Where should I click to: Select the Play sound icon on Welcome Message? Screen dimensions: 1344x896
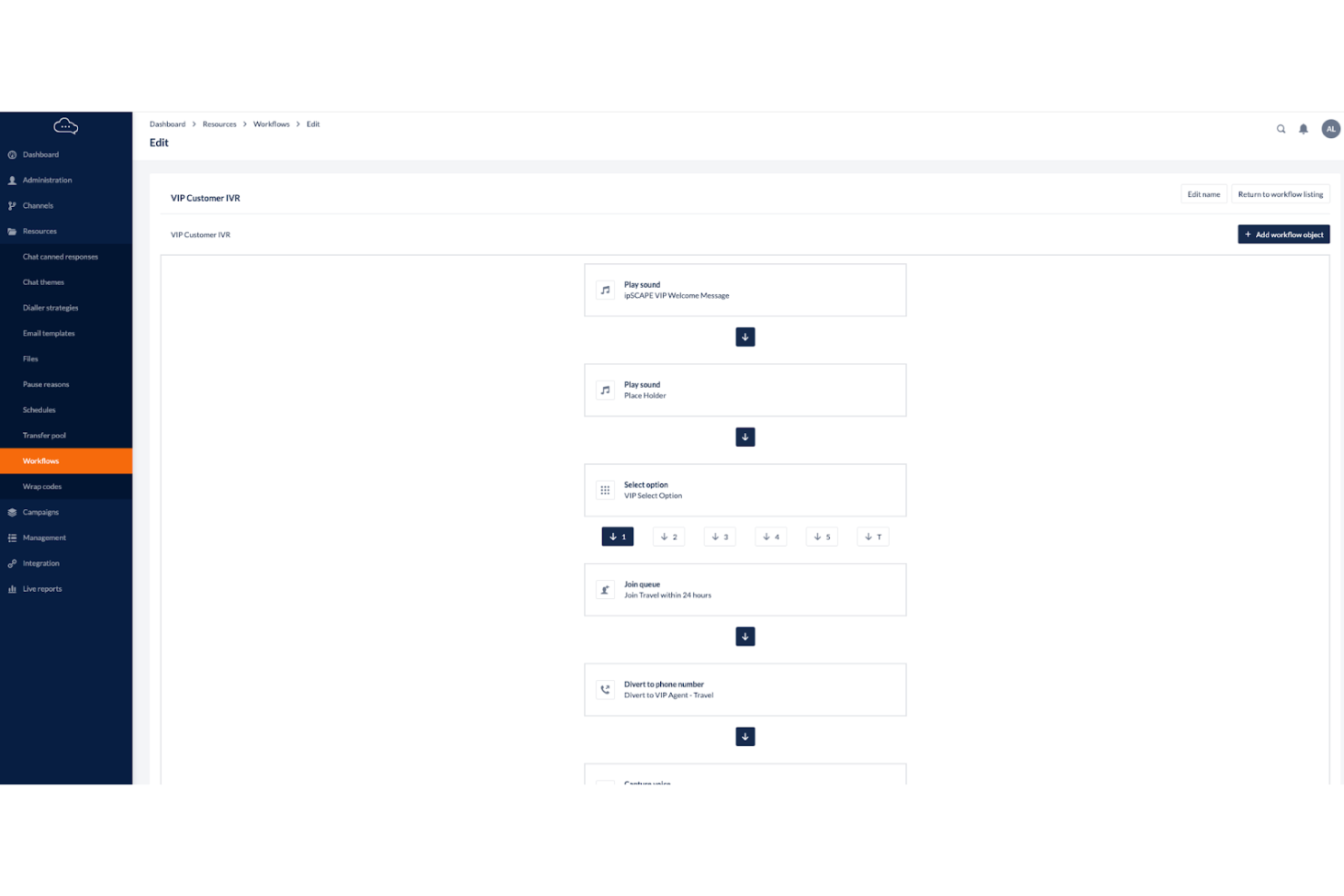[x=605, y=290]
